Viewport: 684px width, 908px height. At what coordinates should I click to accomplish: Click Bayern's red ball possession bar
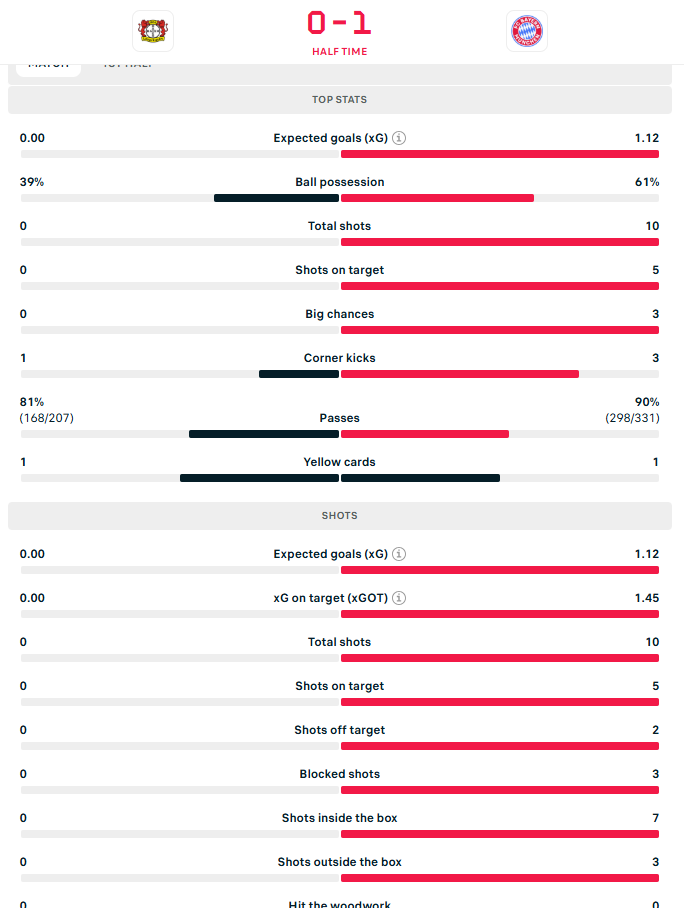(437, 198)
